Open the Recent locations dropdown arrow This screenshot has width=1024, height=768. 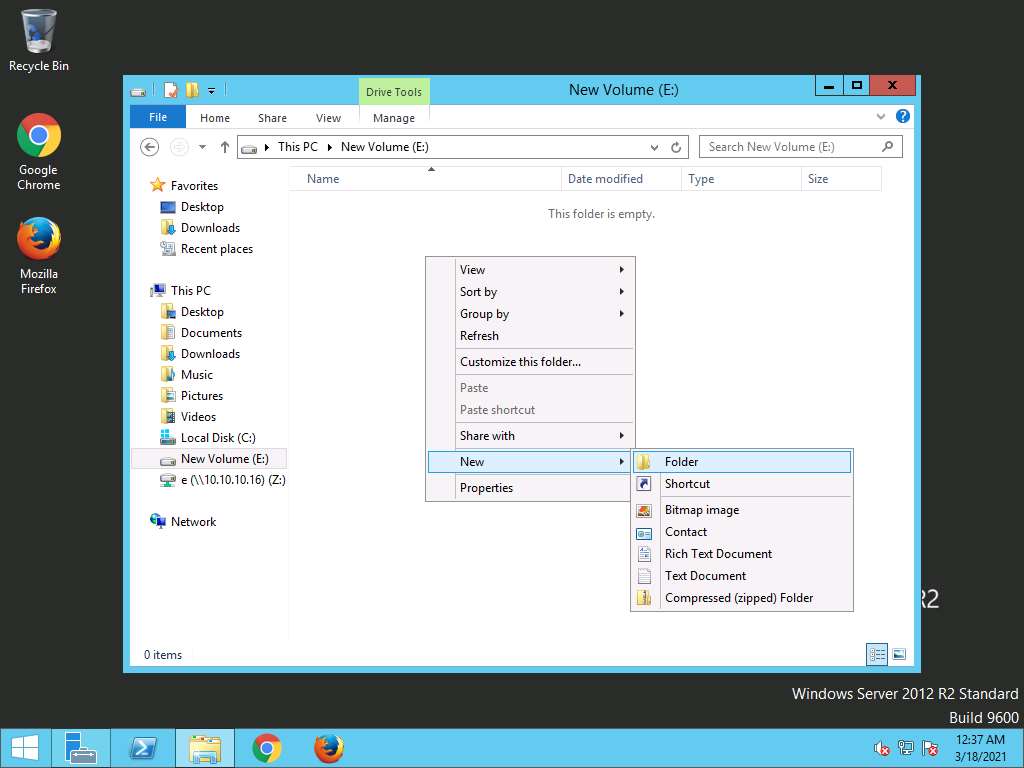pos(202,148)
